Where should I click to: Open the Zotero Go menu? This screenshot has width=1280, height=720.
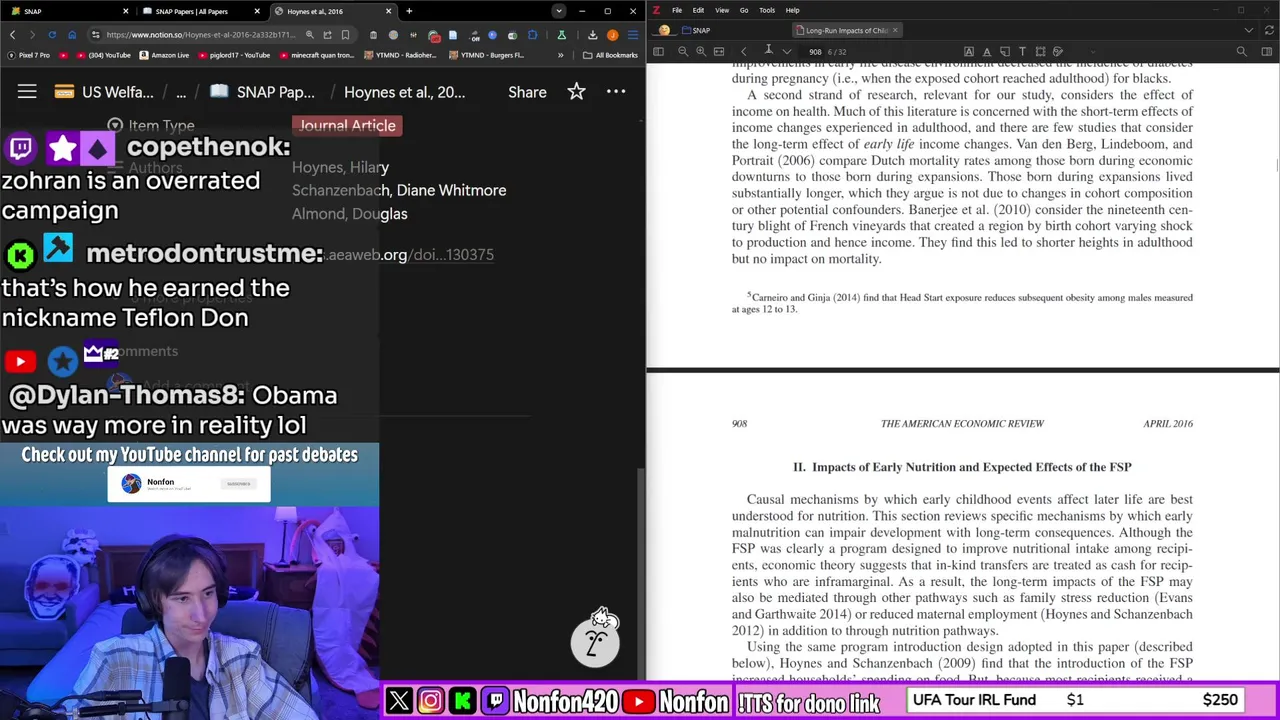pos(744,10)
